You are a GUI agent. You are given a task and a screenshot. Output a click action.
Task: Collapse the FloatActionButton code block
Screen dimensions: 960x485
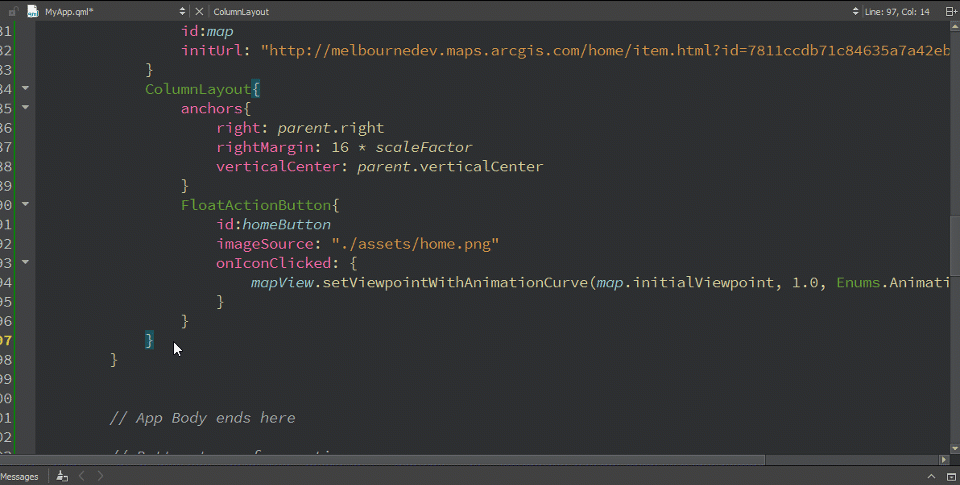[25, 204]
